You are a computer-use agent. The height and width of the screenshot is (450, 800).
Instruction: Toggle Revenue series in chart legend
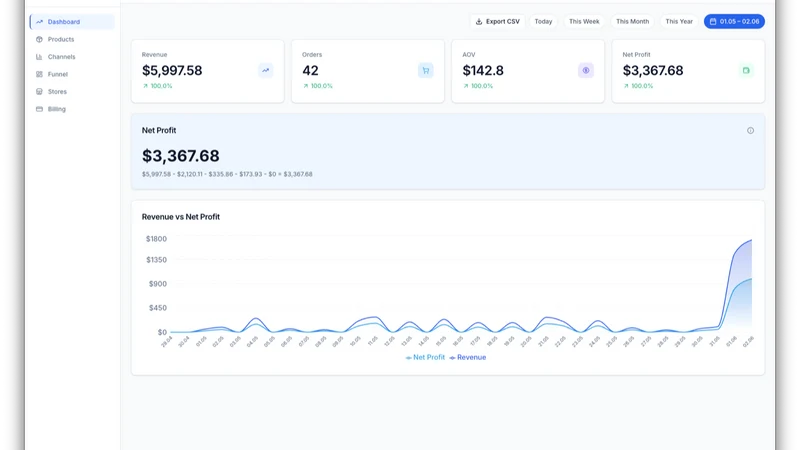pos(467,357)
